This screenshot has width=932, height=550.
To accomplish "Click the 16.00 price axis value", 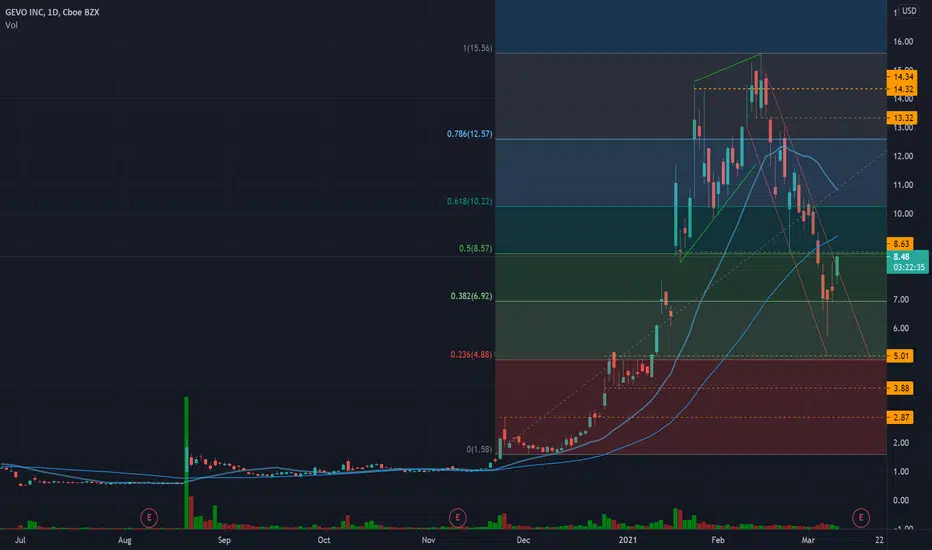I will tap(903, 42).
